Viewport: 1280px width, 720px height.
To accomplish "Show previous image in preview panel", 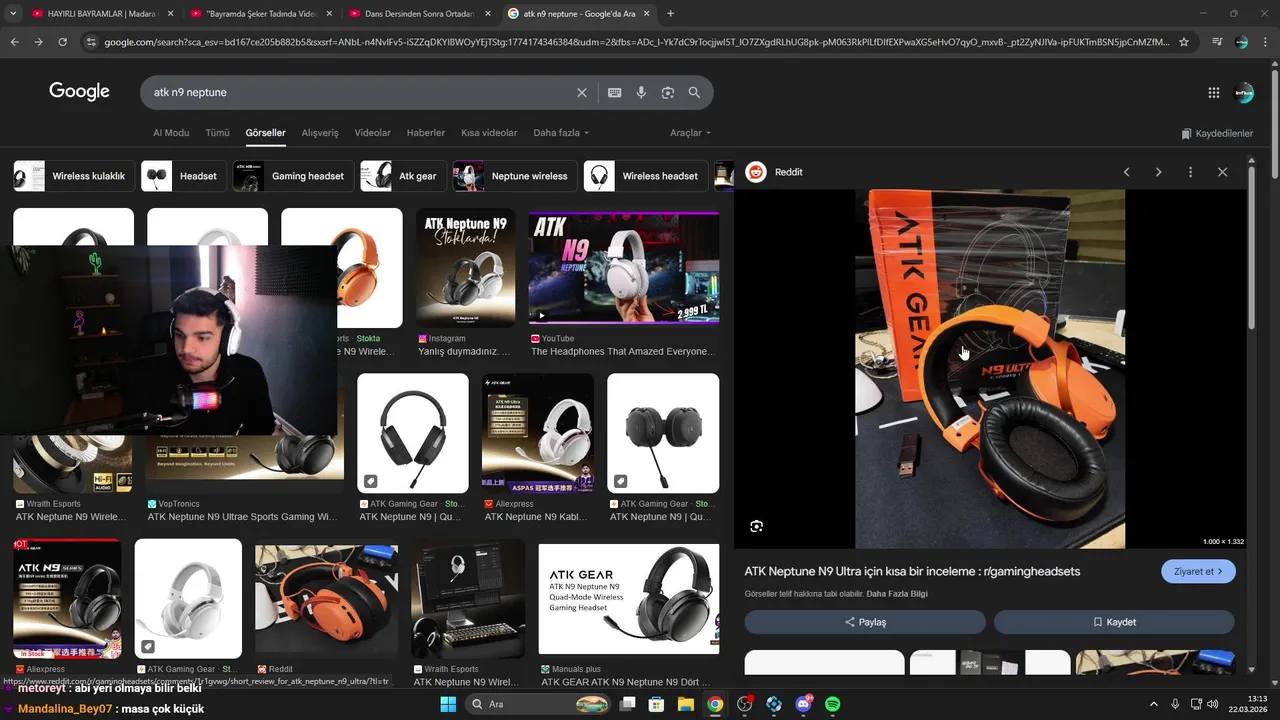I will tap(1126, 172).
